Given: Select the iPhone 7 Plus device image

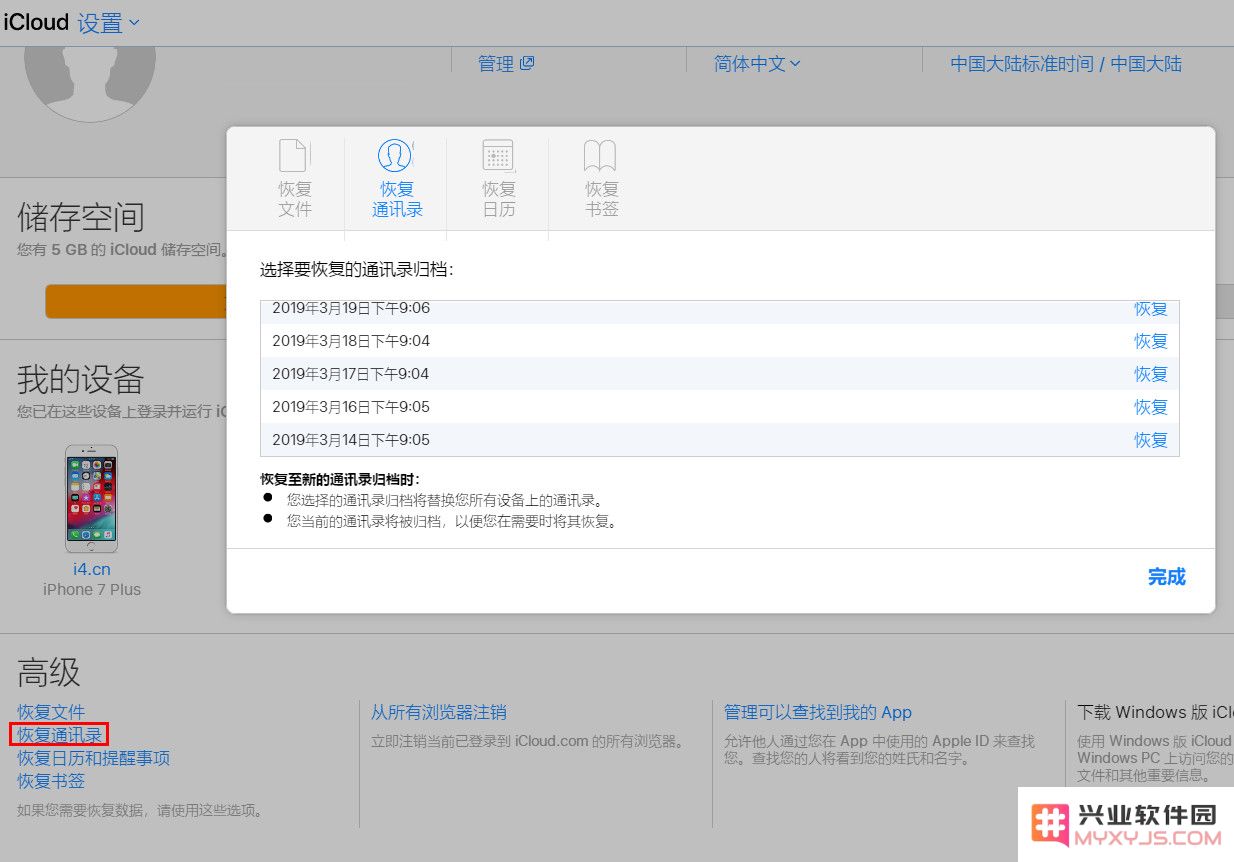Looking at the screenshot, I should click(91, 499).
